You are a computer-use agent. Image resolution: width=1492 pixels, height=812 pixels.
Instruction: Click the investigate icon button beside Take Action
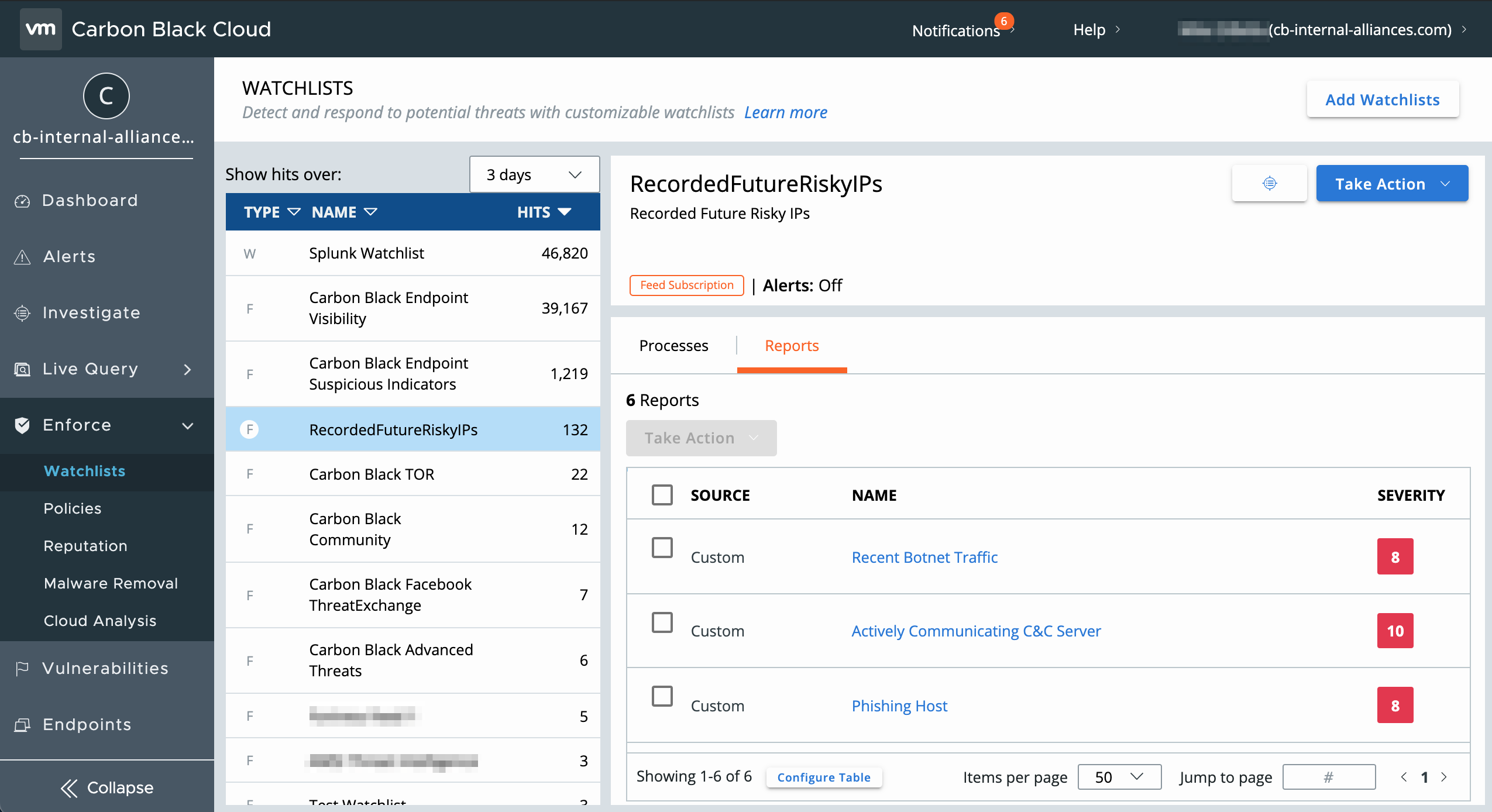[x=1269, y=184]
